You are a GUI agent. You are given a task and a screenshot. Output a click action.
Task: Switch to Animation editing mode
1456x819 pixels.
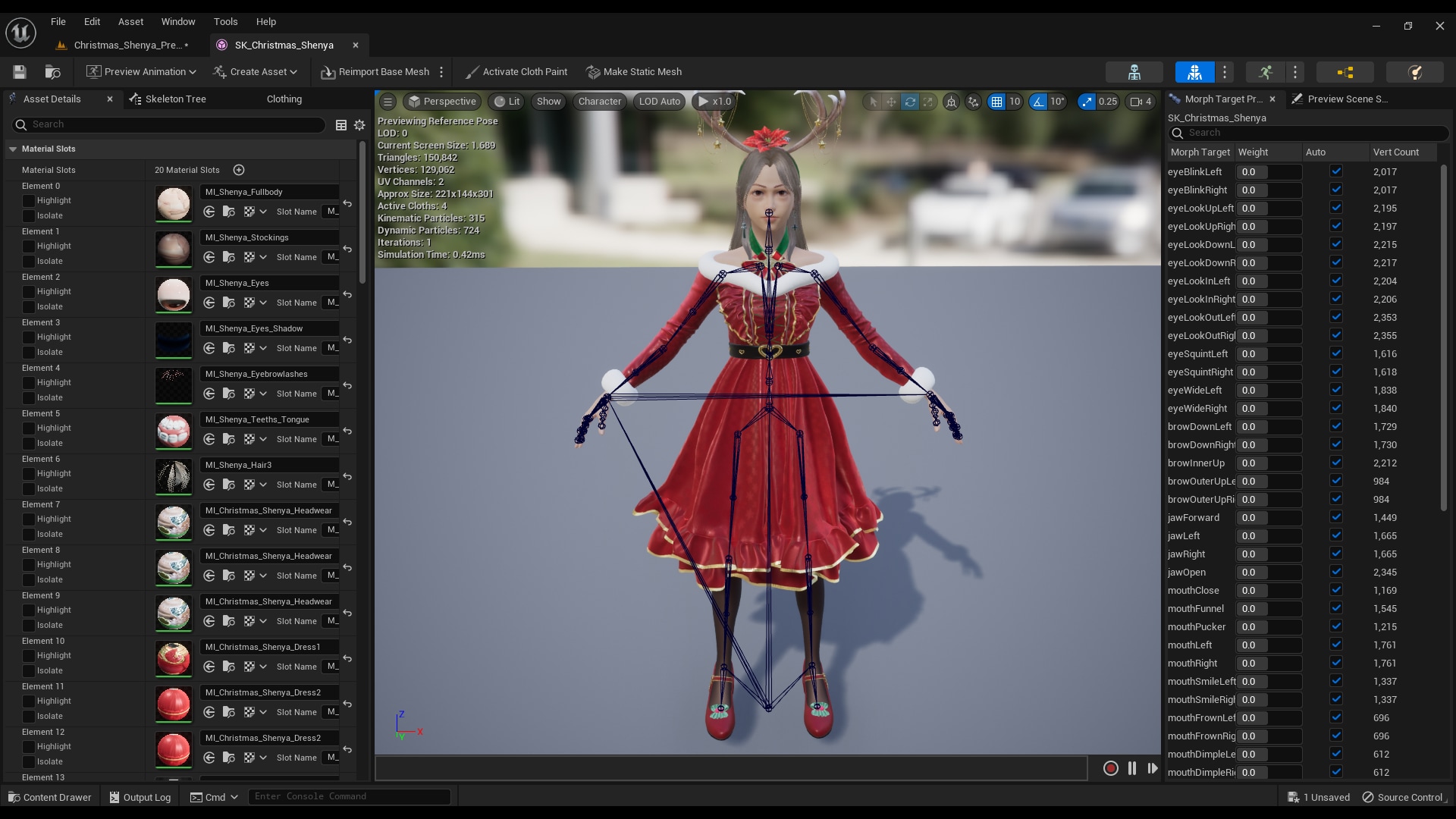point(1265,72)
